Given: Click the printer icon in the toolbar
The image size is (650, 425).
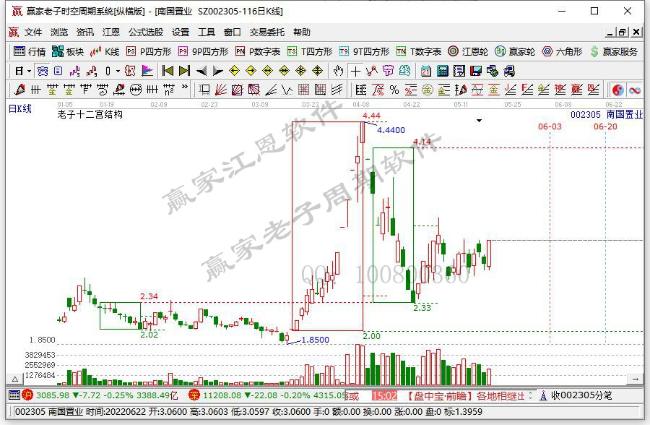Looking at the screenshot, I should (x=509, y=71).
